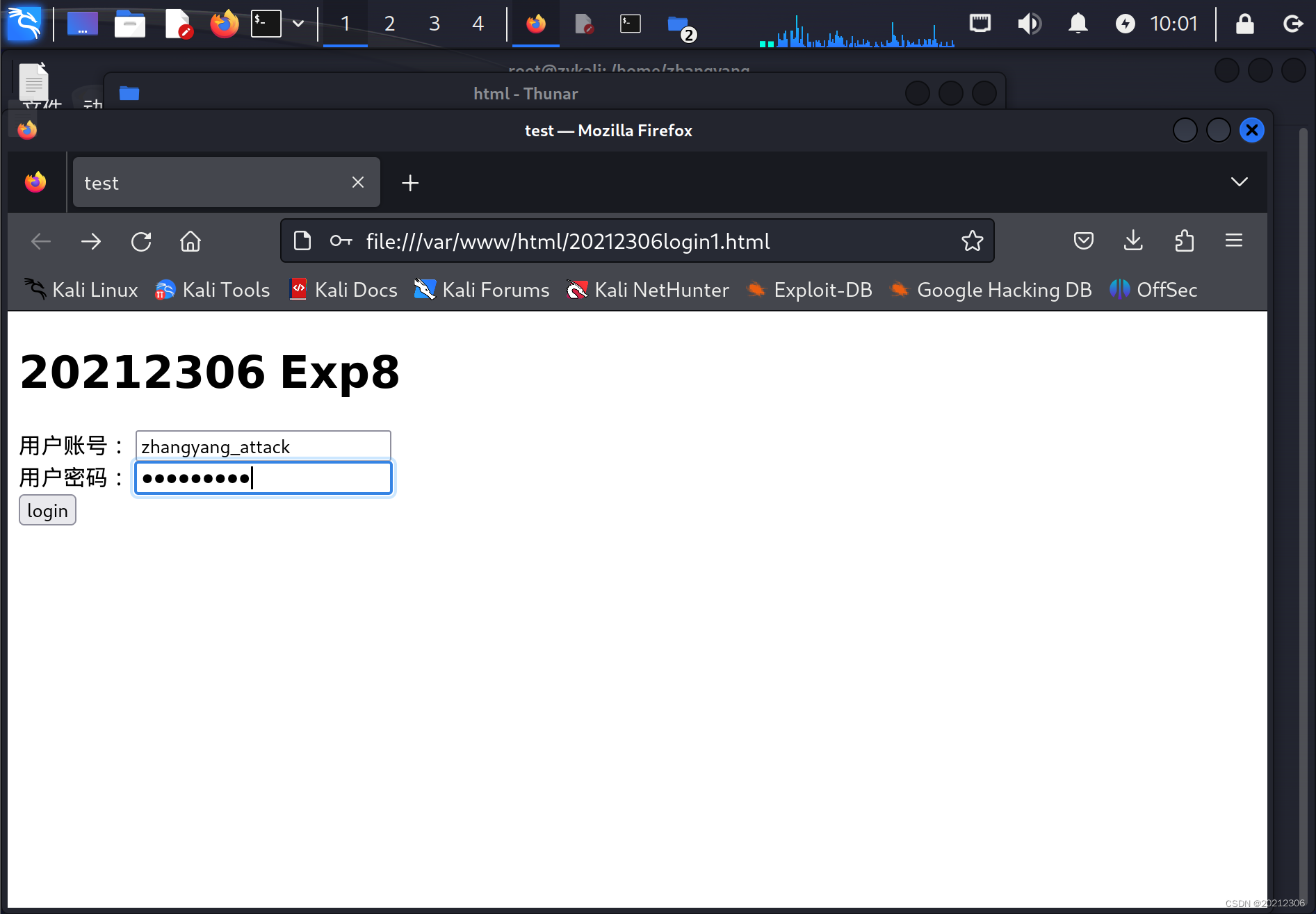
Task: Select the Firefox window in the taskbar
Action: click(x=536, y=24)
